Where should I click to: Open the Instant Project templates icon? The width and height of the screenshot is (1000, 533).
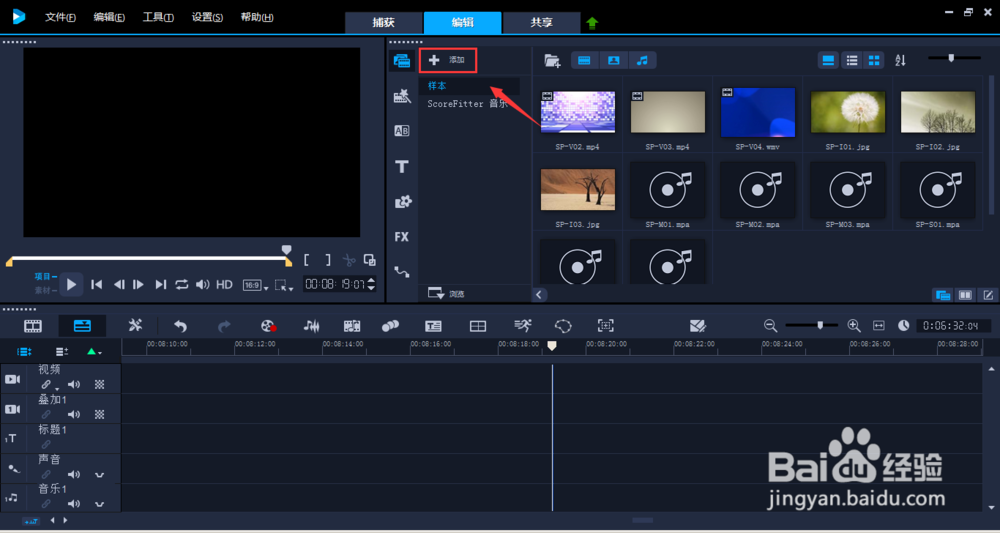[402, 96]
